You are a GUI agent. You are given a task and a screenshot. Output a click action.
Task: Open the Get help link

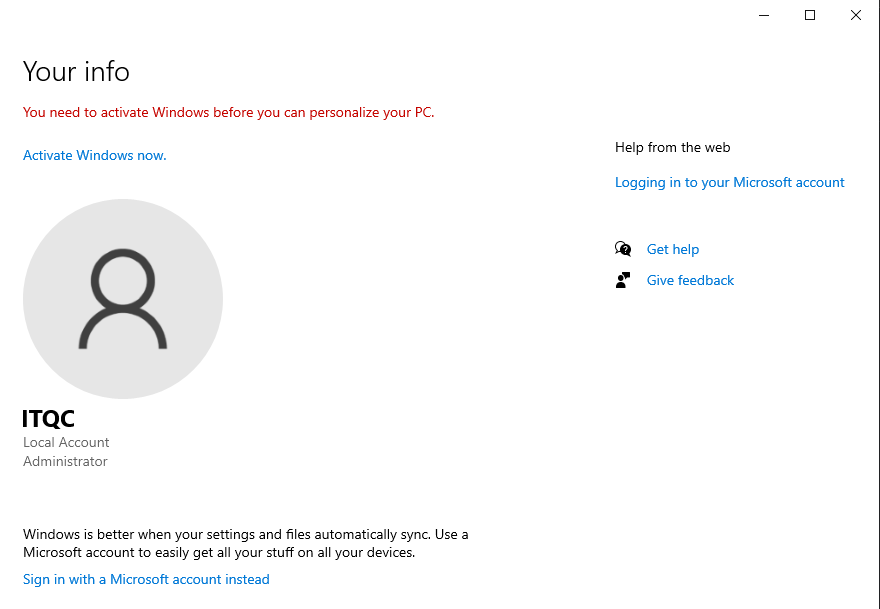[673, 249]
